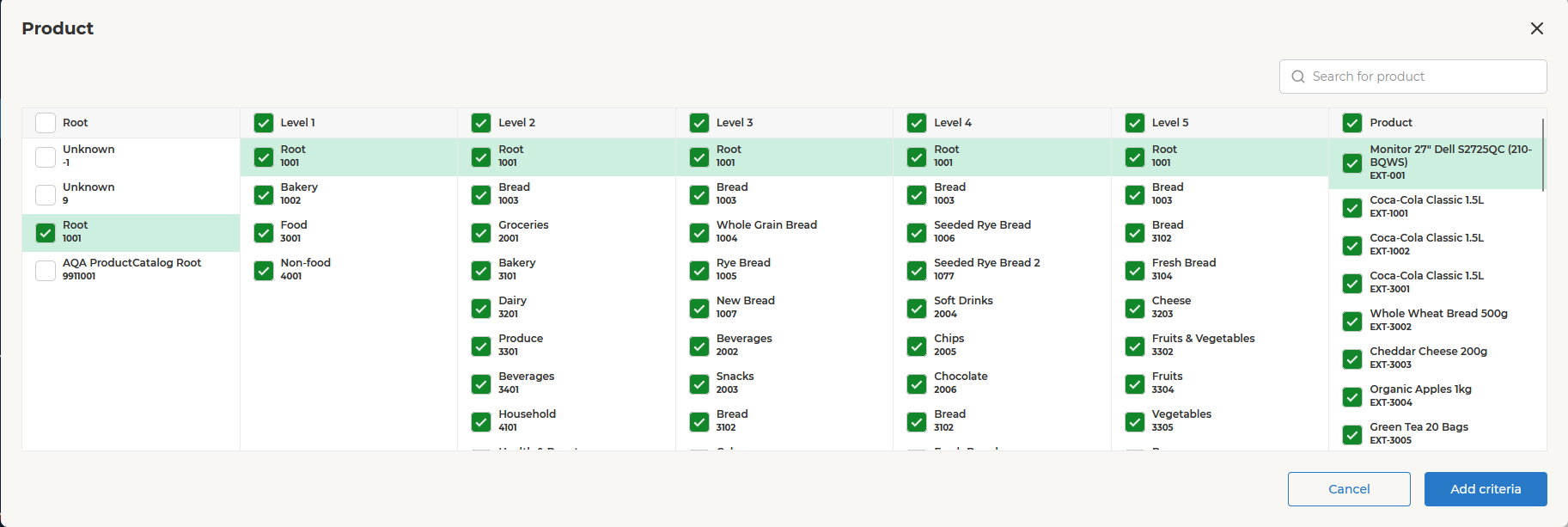Screen dimensions: 1568x527
Task: Uncheck the Level 2 header checkbox
Action: click(481, 123)
